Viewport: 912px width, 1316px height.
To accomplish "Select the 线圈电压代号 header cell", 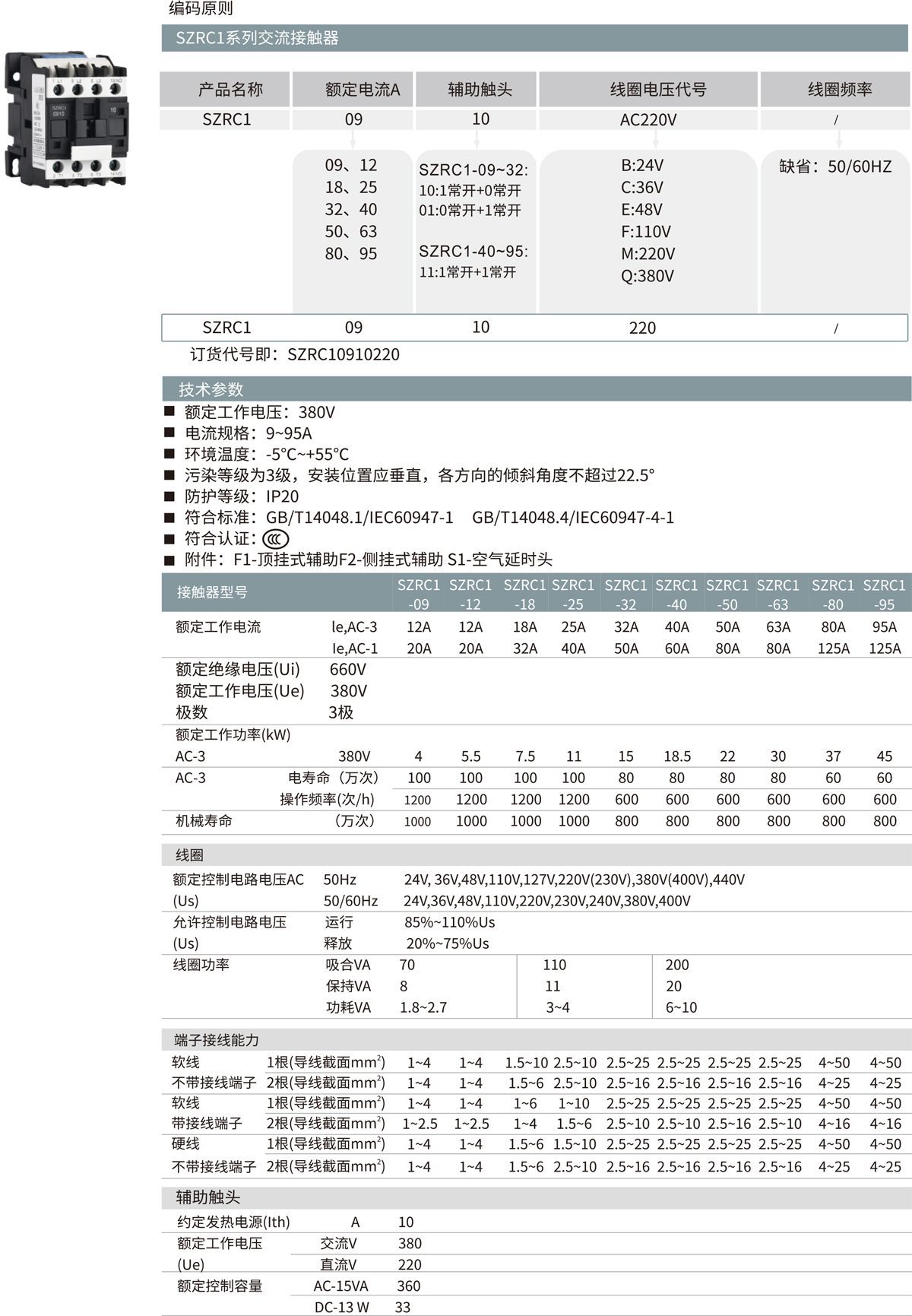I will tap(648, 90).
